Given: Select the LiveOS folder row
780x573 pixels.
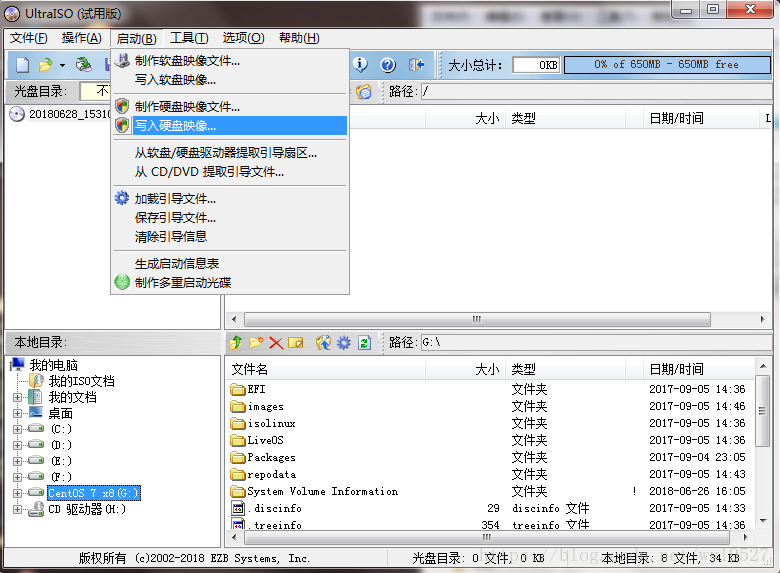Looking at the screenshot, I should pos(490,440).
